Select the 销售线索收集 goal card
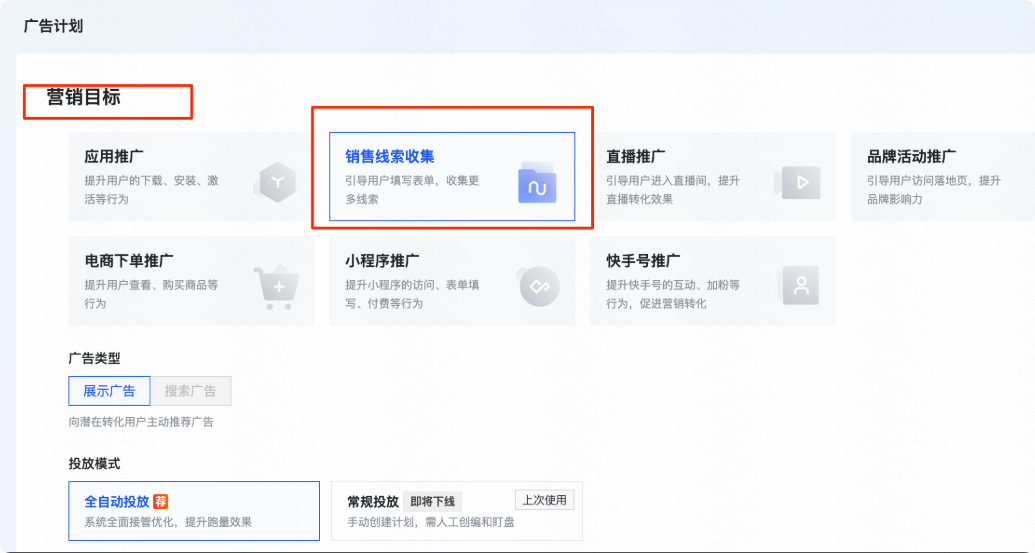1035x553 pixels. tap(452, 176)
